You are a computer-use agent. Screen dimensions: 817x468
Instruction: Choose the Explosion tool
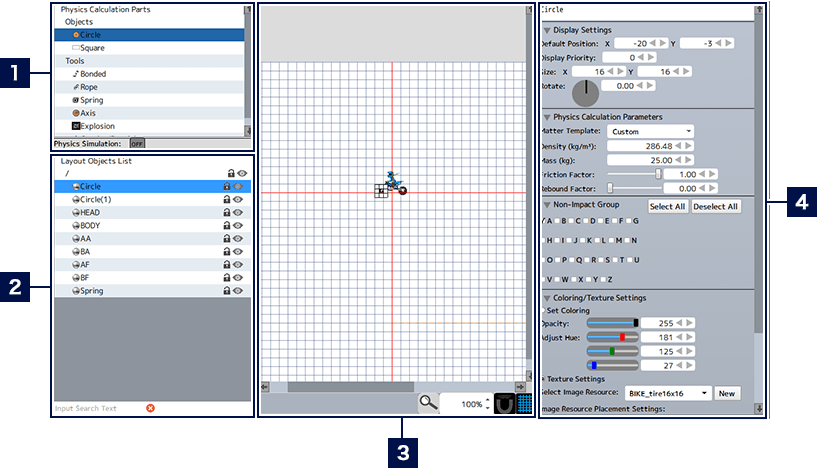coord(149,126)
